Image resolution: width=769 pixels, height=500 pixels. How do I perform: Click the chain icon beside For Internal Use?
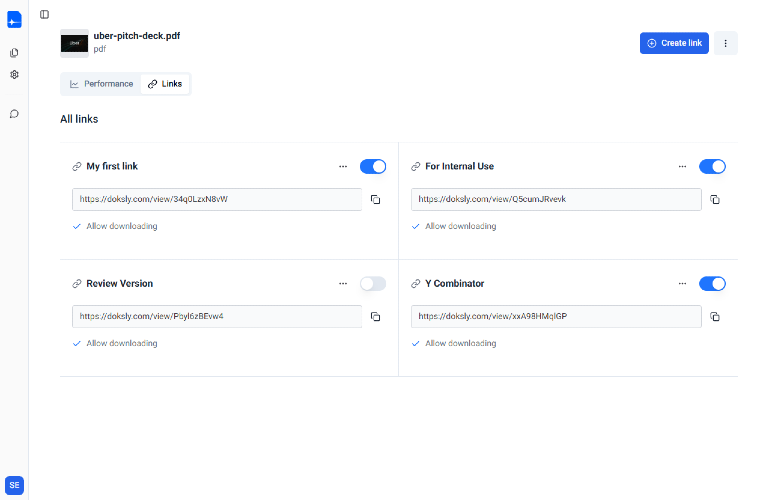pos(415,167)
